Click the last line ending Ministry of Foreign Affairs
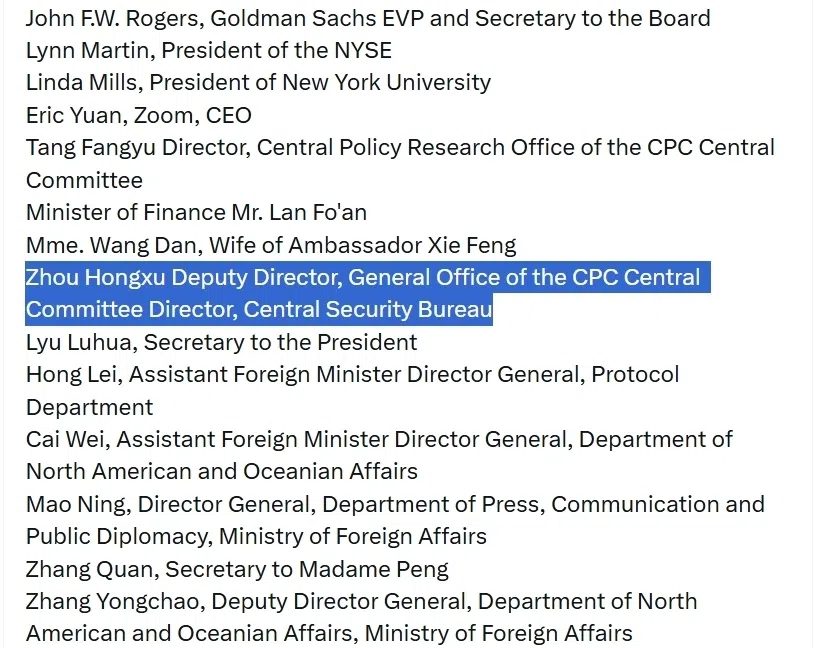Viewport: 814px width, 648px height. tap(329, 633)
